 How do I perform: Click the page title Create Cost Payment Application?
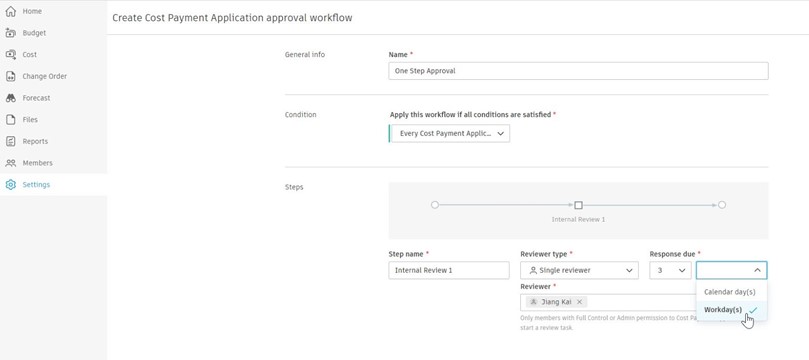[232, 18]
